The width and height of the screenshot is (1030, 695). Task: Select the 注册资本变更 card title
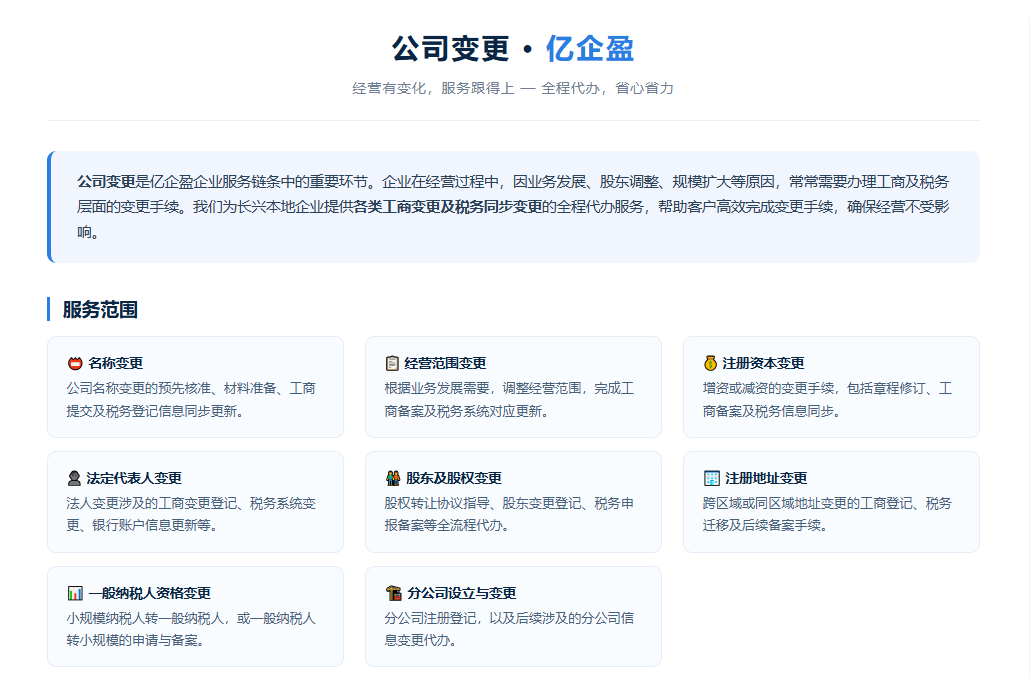pyautogui.click(x=763, y=363)
